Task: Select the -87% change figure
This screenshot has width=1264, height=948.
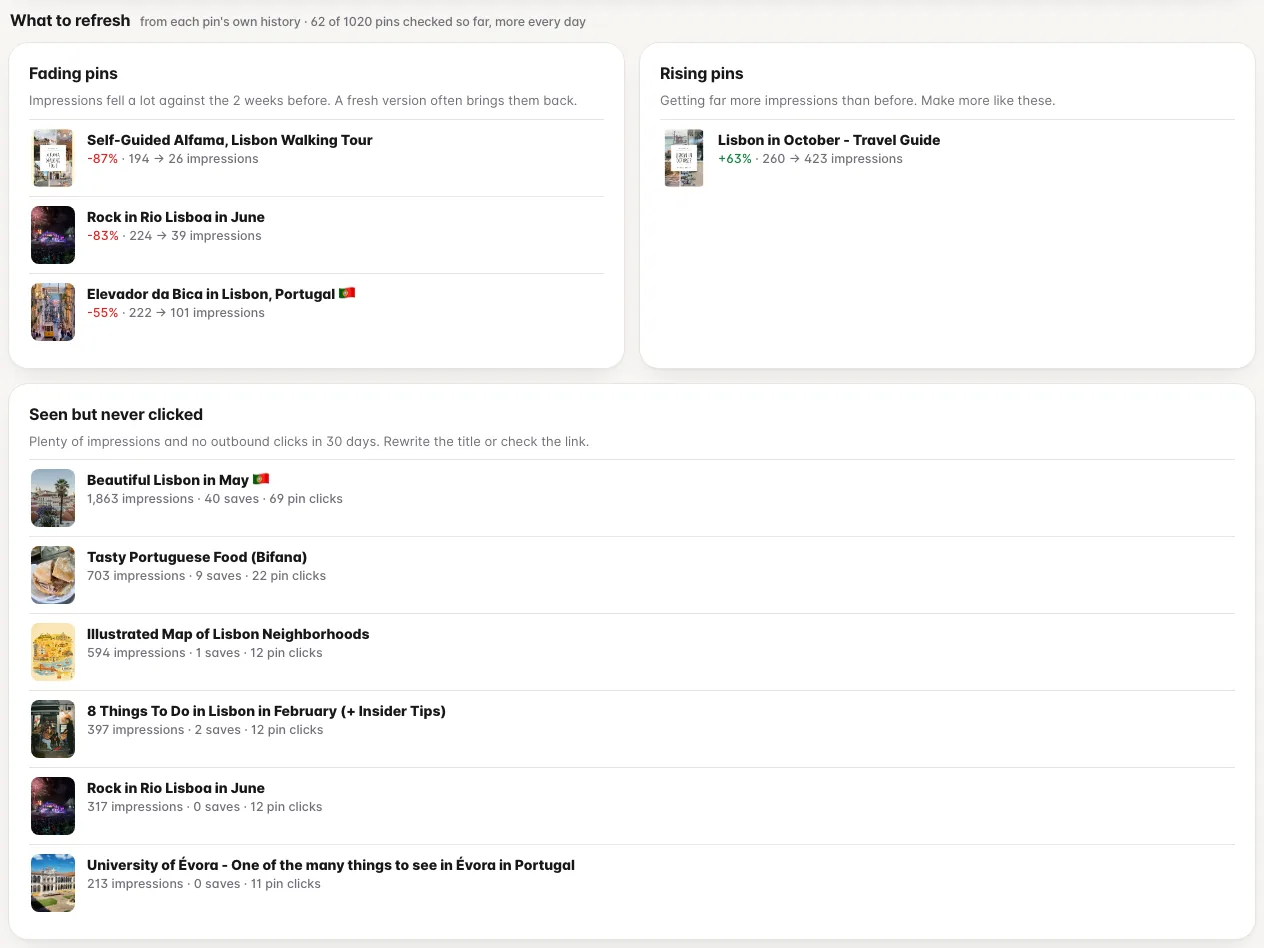Action: point(102,159)
